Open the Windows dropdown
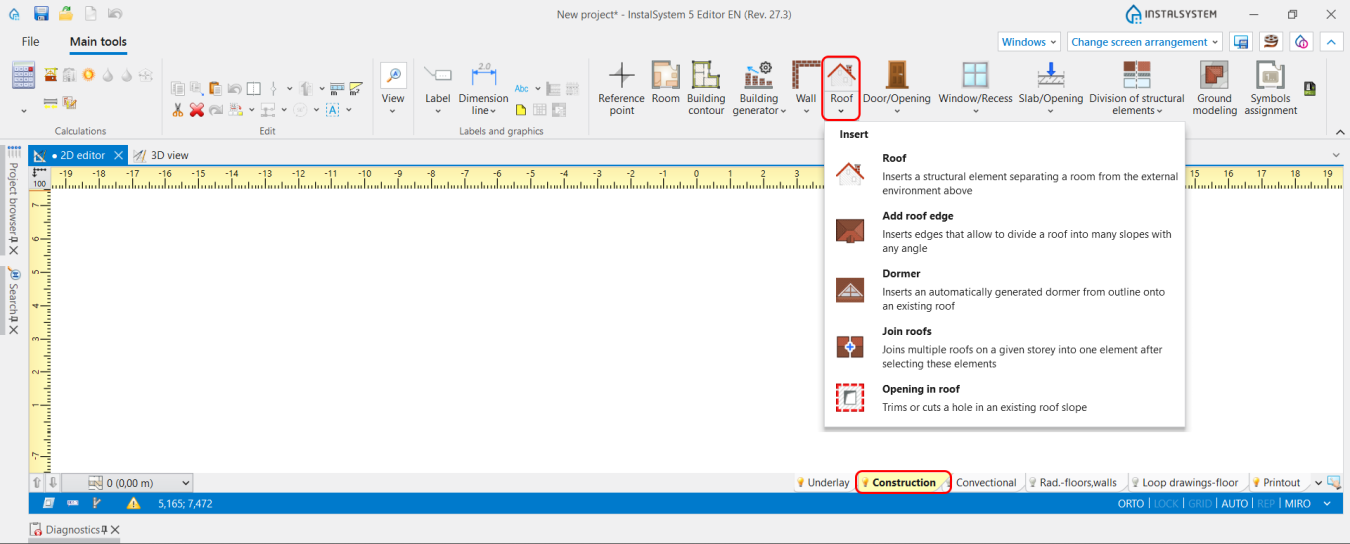The width and height of the screenshot is (1350, 544). 1029,42
